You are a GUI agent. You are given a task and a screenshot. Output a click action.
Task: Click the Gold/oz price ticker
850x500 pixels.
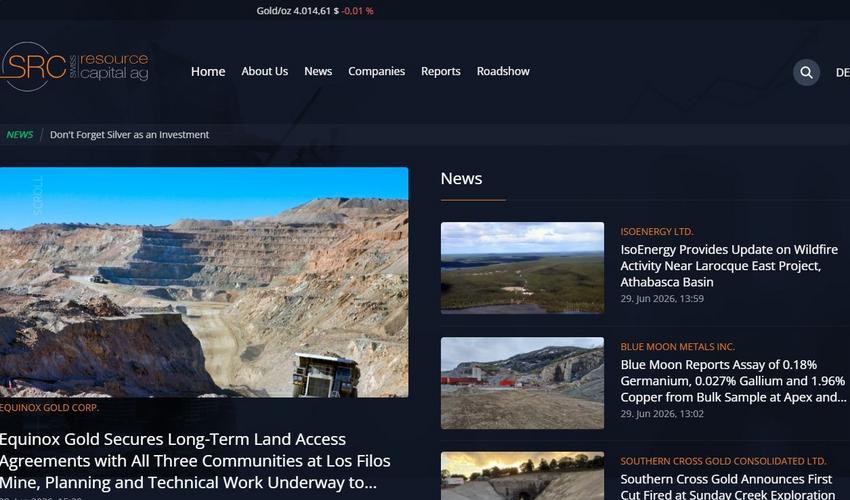click(x=315, y=11)
